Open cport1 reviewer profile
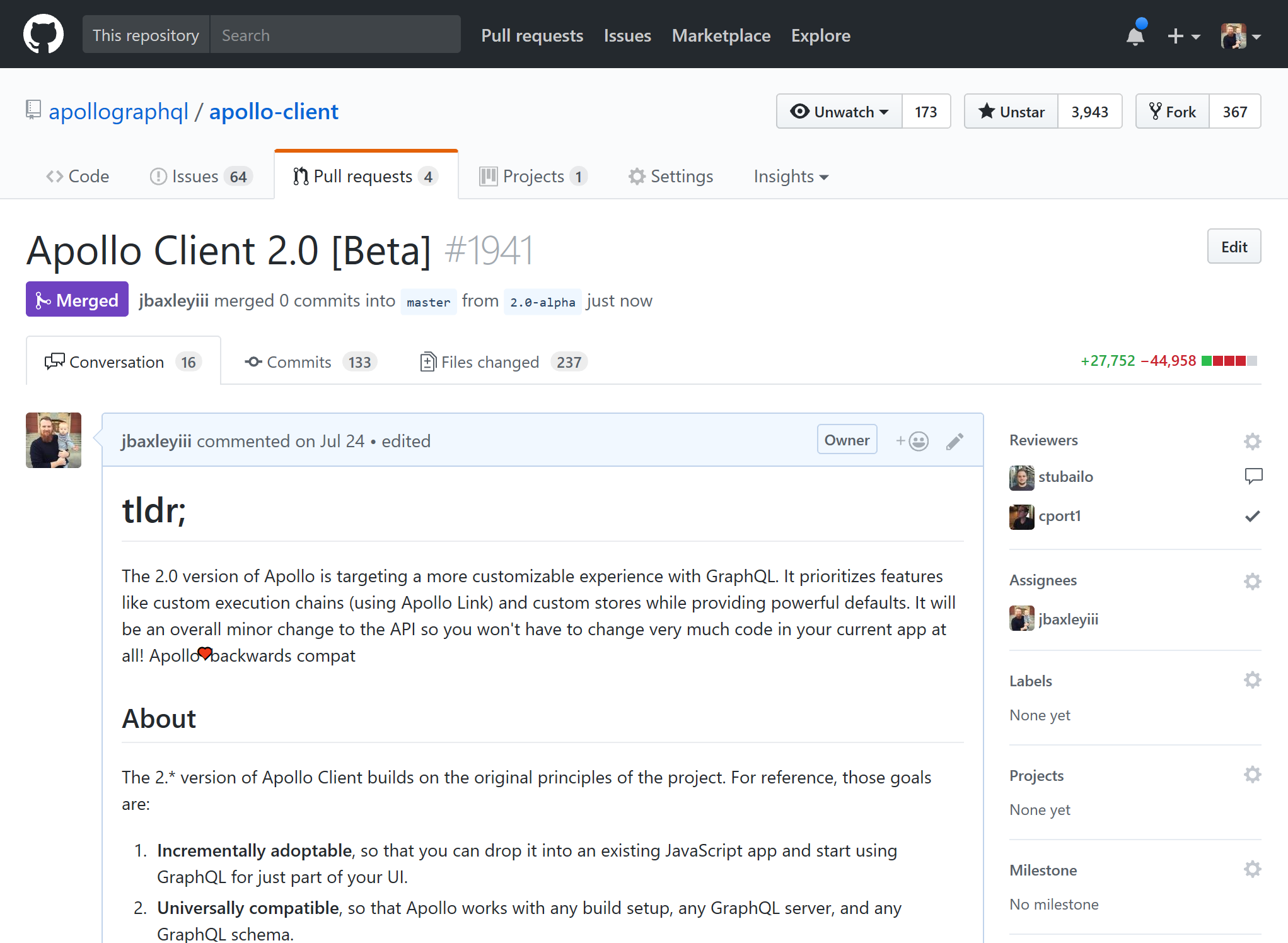Viewport: 1288px width, 943px height. 1060,516
